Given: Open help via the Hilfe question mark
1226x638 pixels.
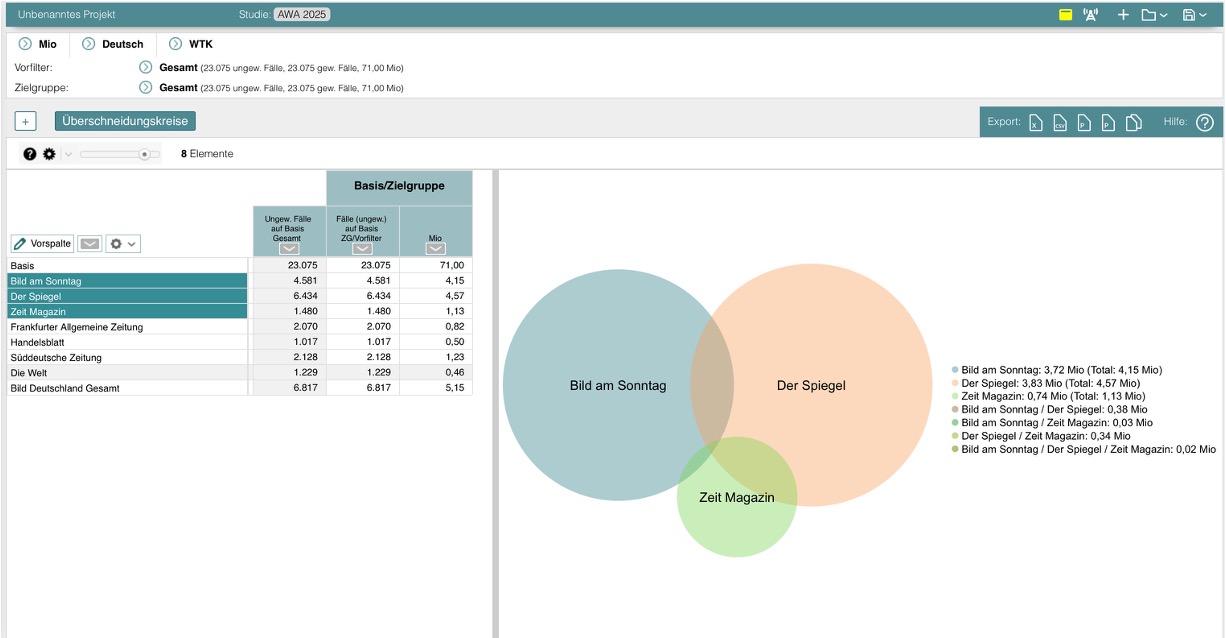Looking at the screenshot, I should [x=1204, y=123].
